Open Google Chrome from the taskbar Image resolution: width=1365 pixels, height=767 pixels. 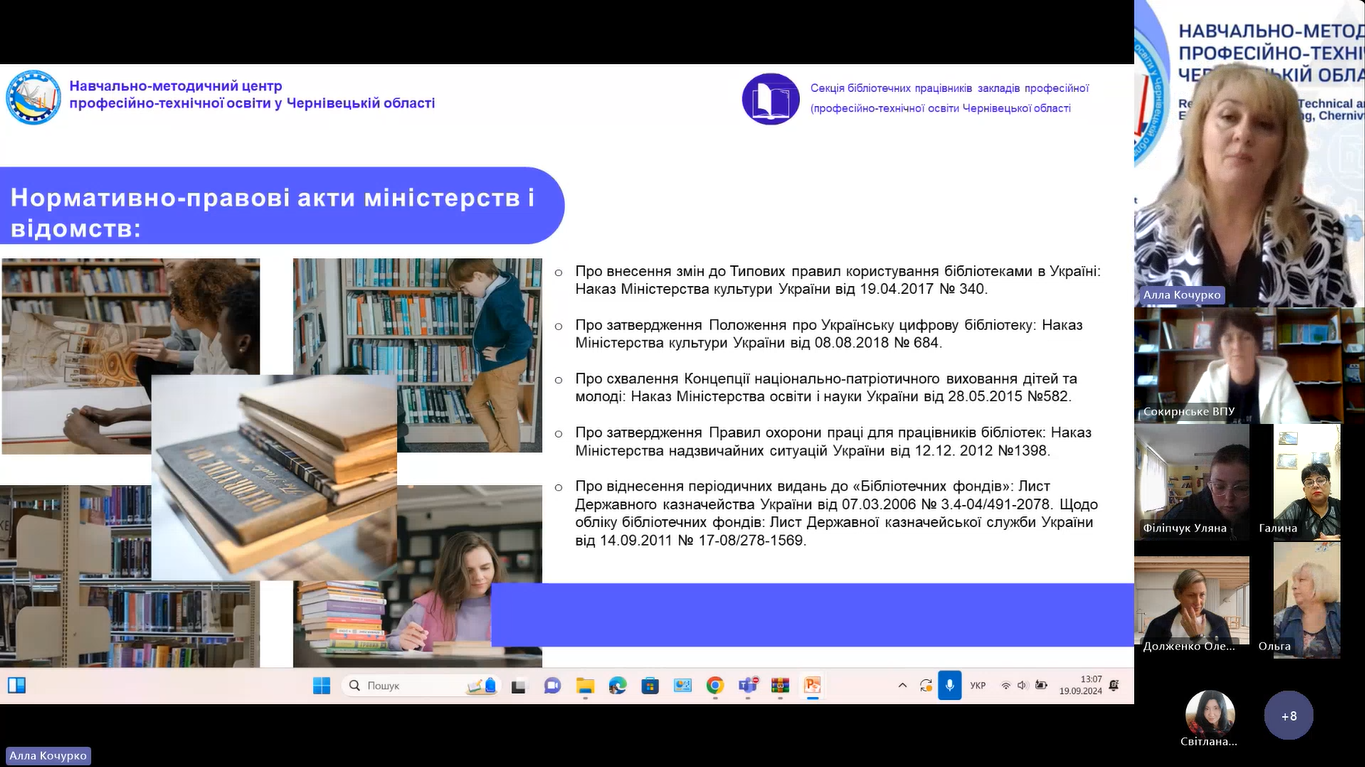click(715, 686)
